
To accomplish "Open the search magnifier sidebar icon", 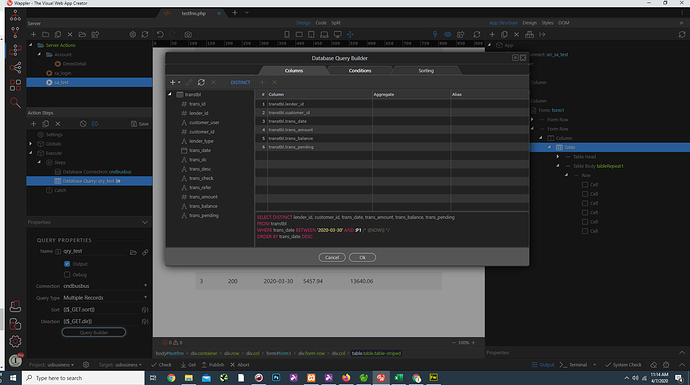I will [15, 103].
